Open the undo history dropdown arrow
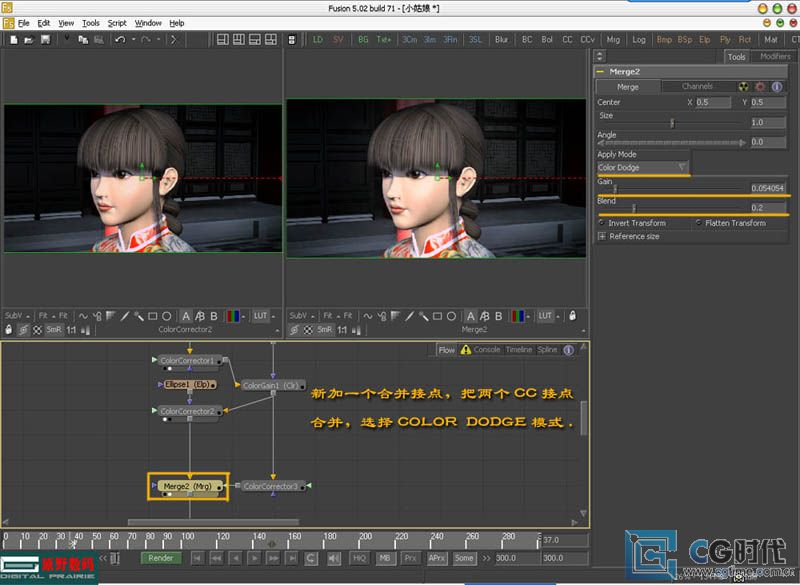The height and width of the screenshot is (585, 800). point(133,40)
